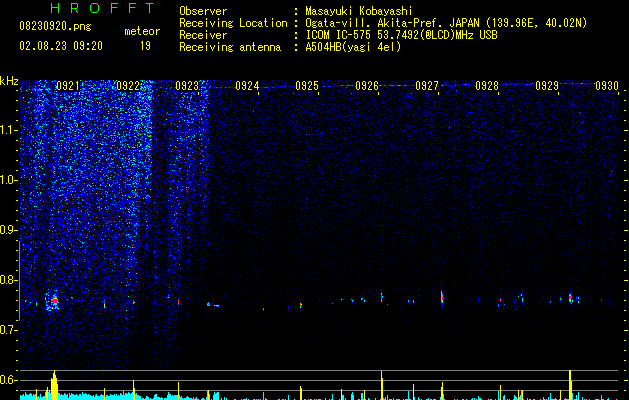Click the 0922 time marker

point(128,85)
